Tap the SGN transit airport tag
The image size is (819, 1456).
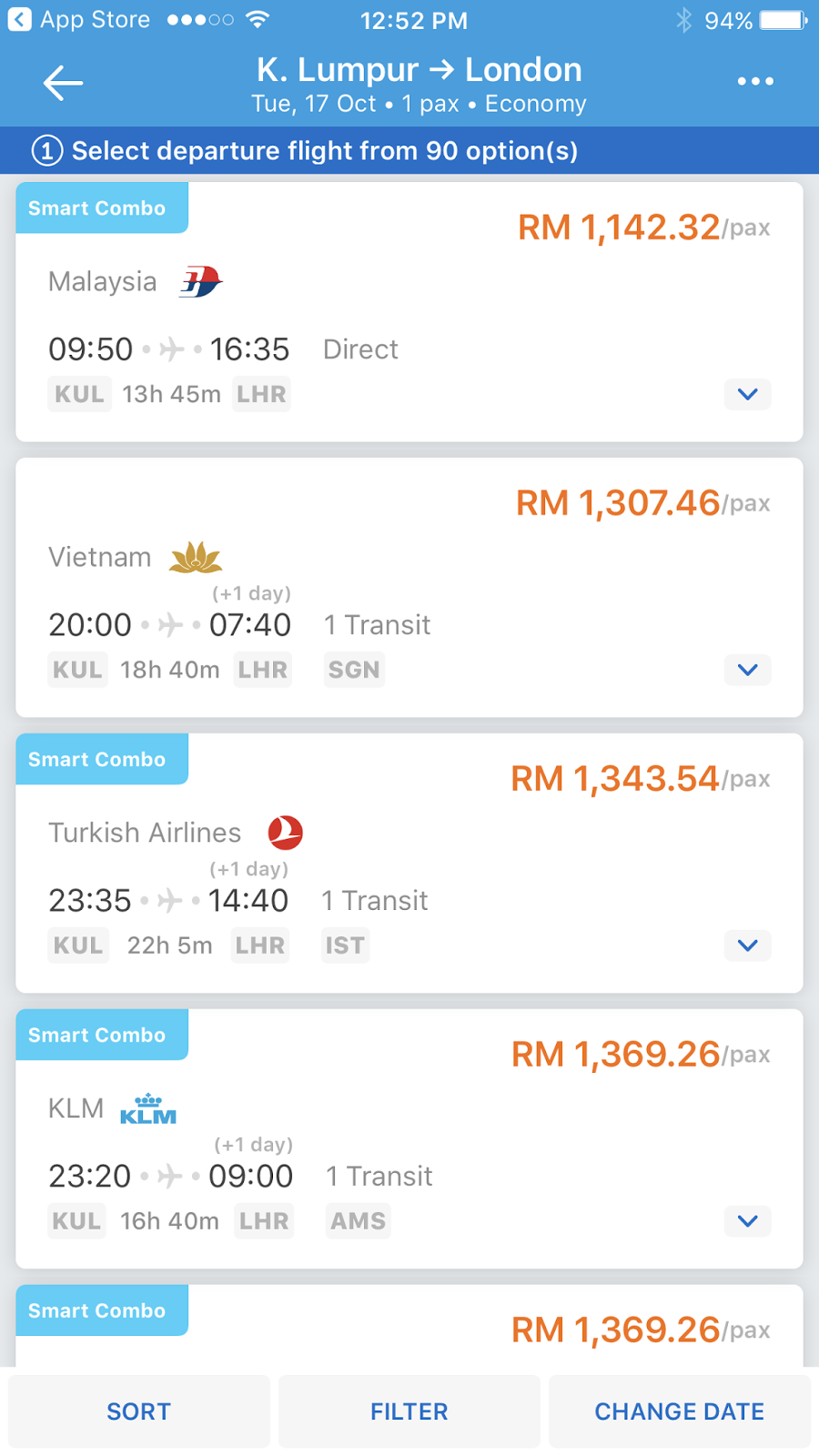tap(354, 671)
